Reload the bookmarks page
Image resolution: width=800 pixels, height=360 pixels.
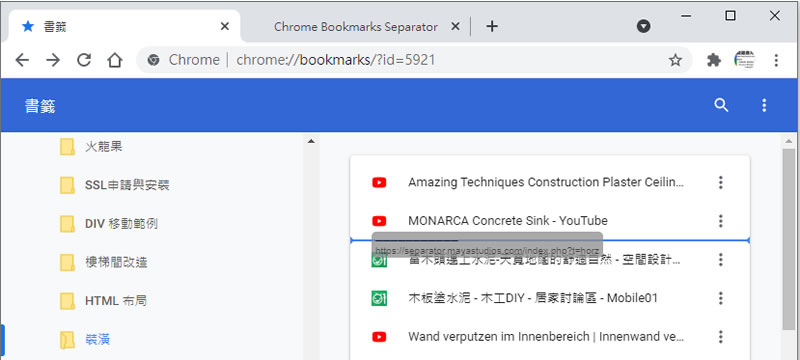click(84, 60)
